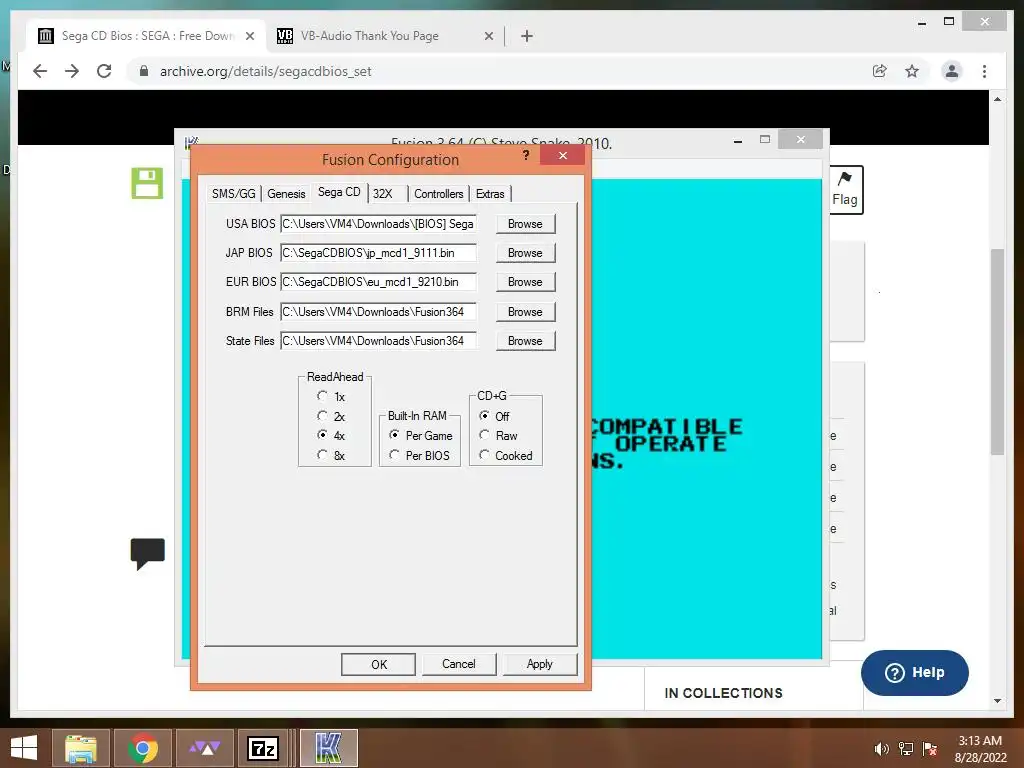Viewport: 1024px width, 768px height.
Task: Set CD+G to Raw
Action: [x=484, y=435]
